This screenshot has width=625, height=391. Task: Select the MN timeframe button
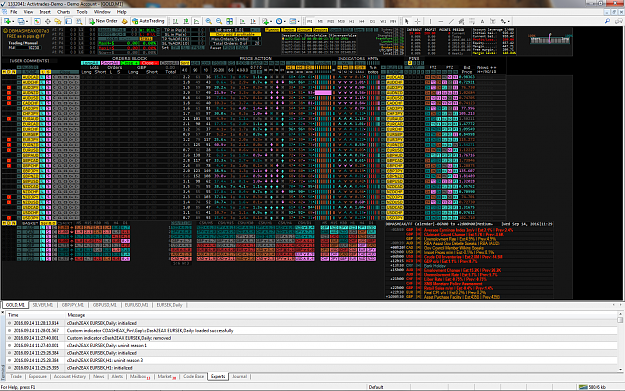point(393,21)
